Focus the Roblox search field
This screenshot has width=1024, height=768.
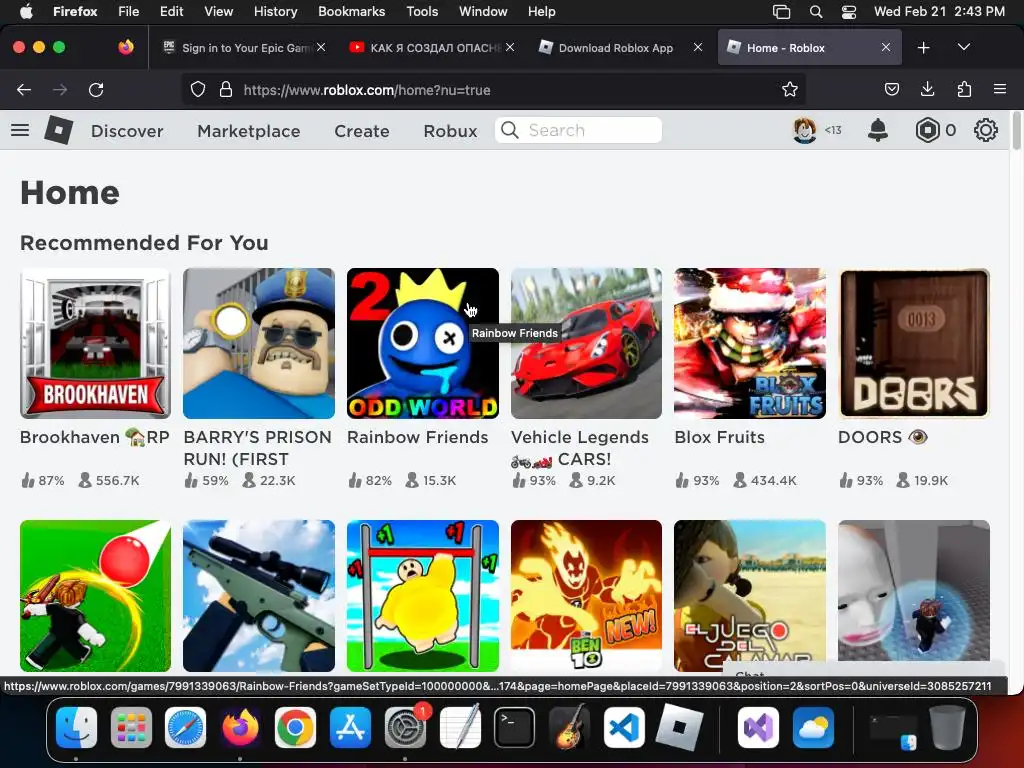click(x=579, y=130)
